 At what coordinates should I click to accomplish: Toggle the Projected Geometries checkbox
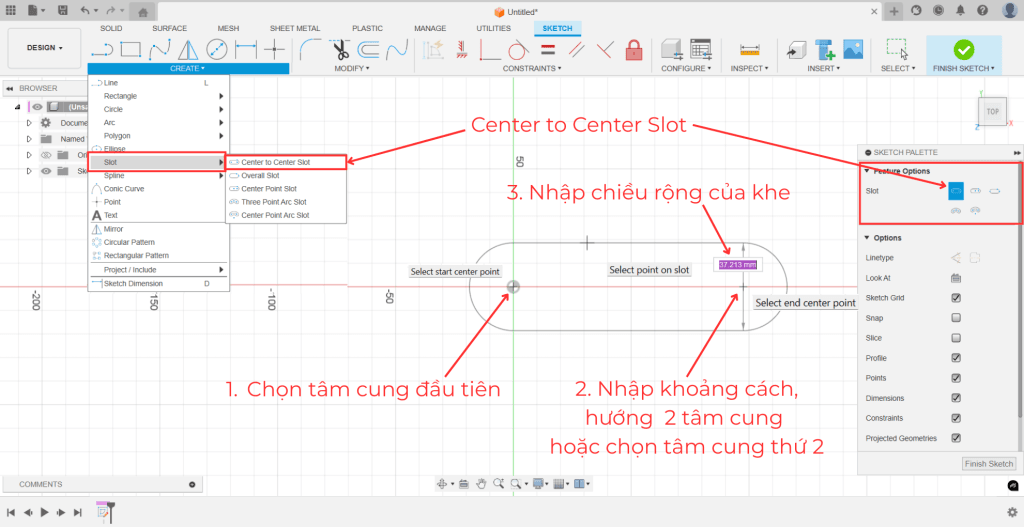point(956,438)
